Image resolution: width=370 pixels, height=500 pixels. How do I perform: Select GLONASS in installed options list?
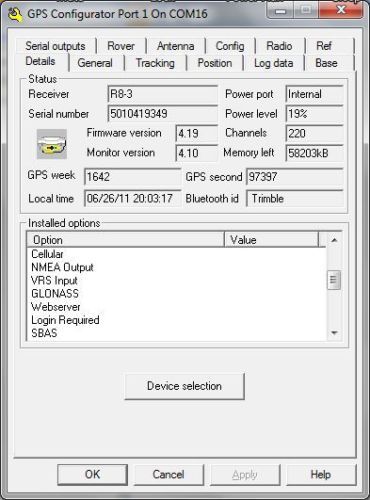click(55, 293)
